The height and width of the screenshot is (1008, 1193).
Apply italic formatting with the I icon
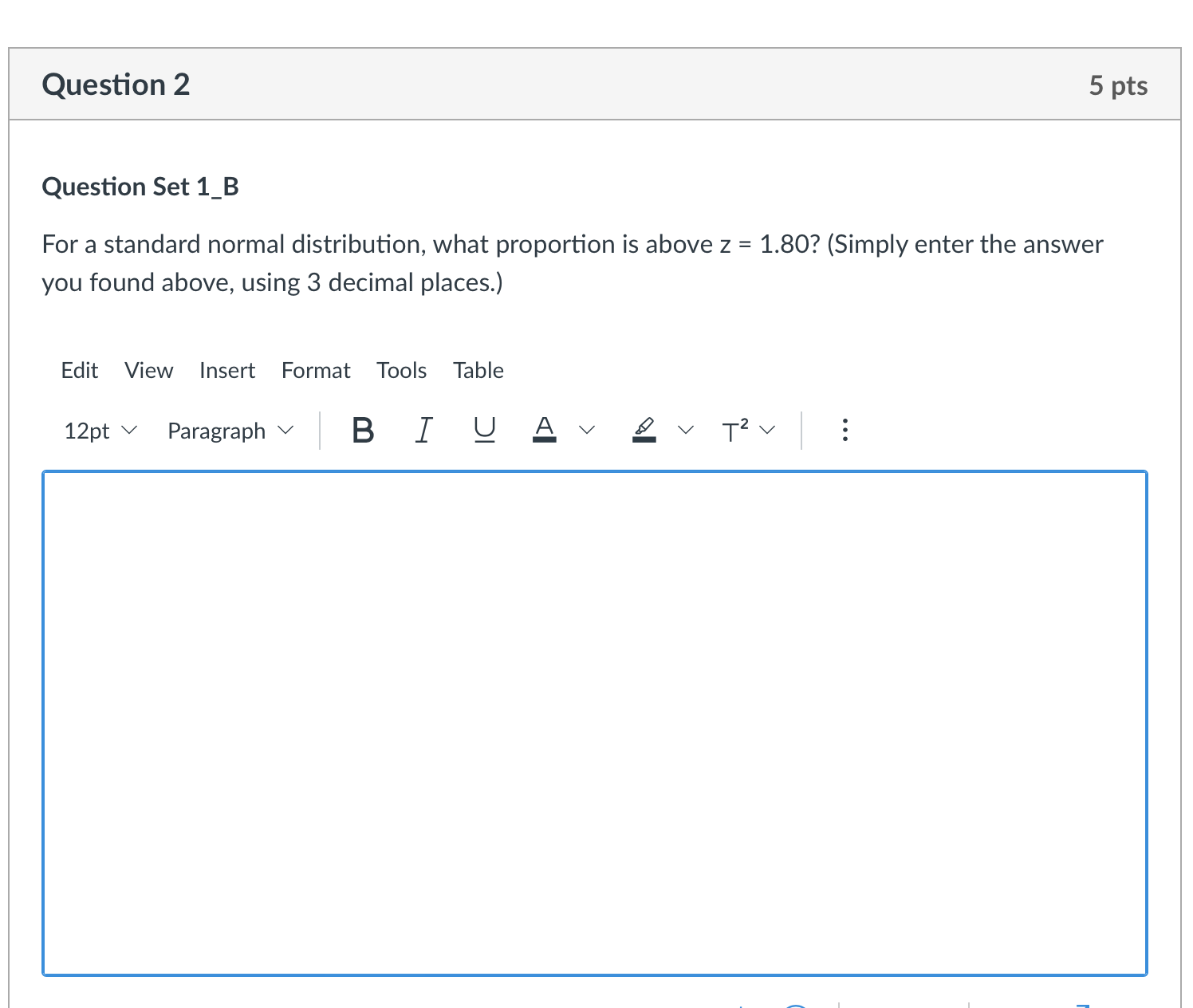click(423, 430)
